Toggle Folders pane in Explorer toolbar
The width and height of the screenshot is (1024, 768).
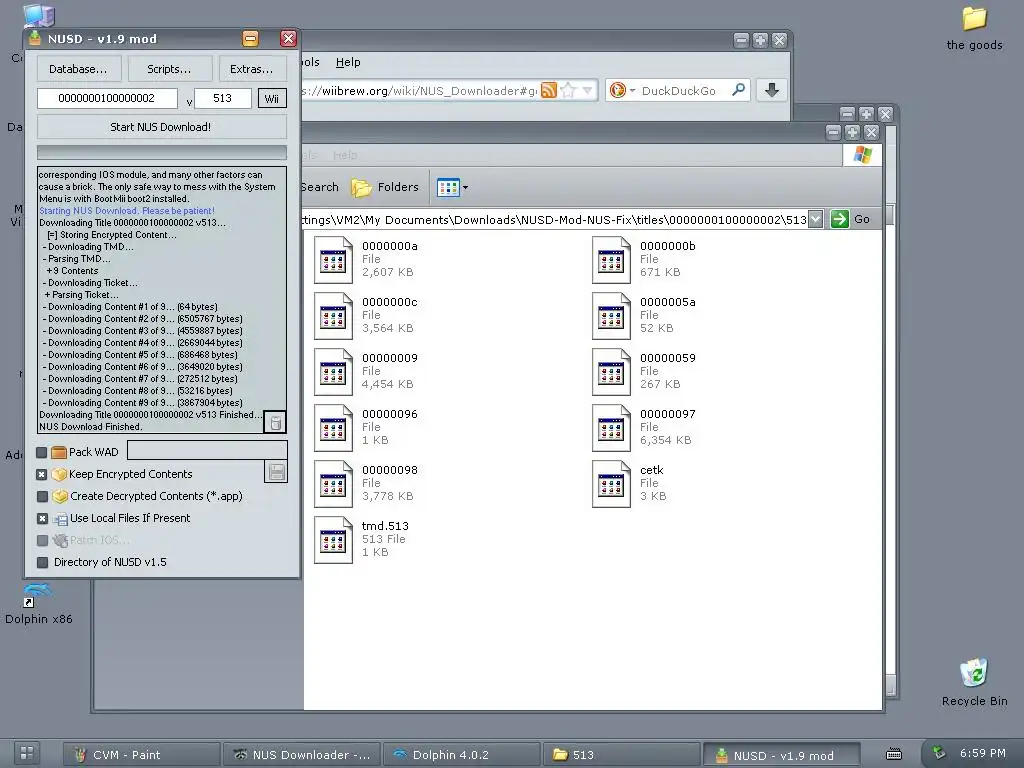click(x=385, y=187)
